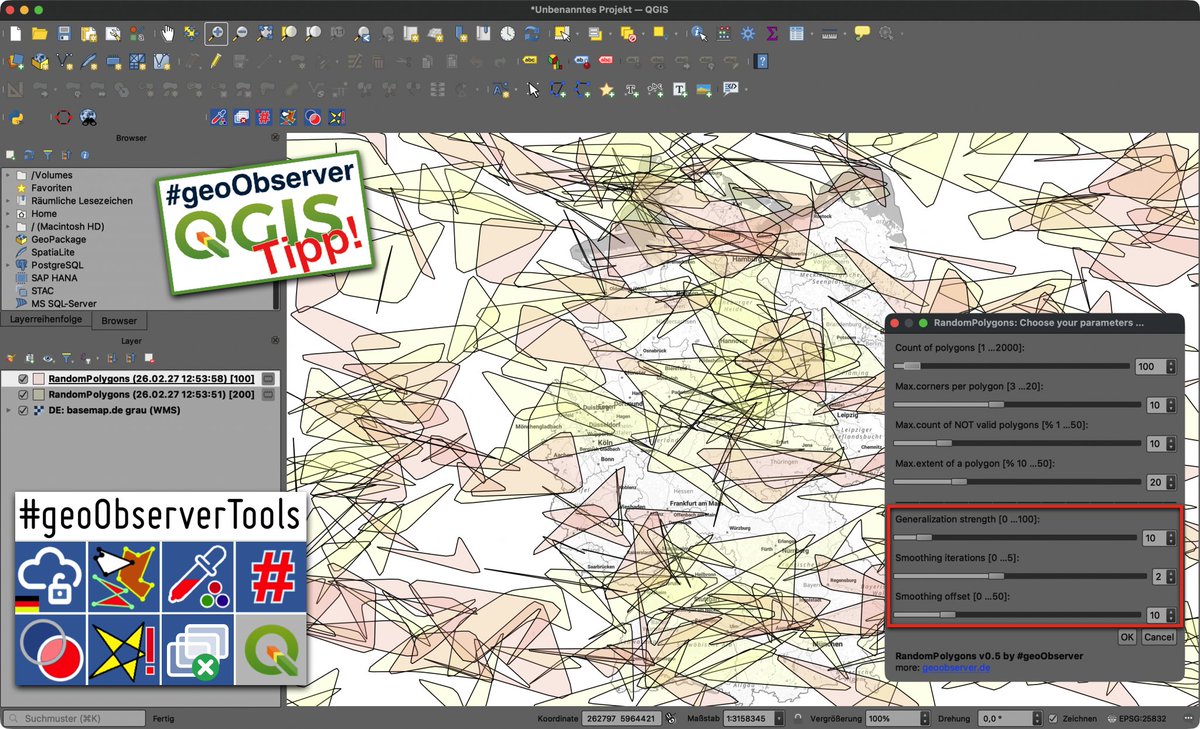Click the yellow abc labeling options icon
1200x729 pixels.
point(530,61)
